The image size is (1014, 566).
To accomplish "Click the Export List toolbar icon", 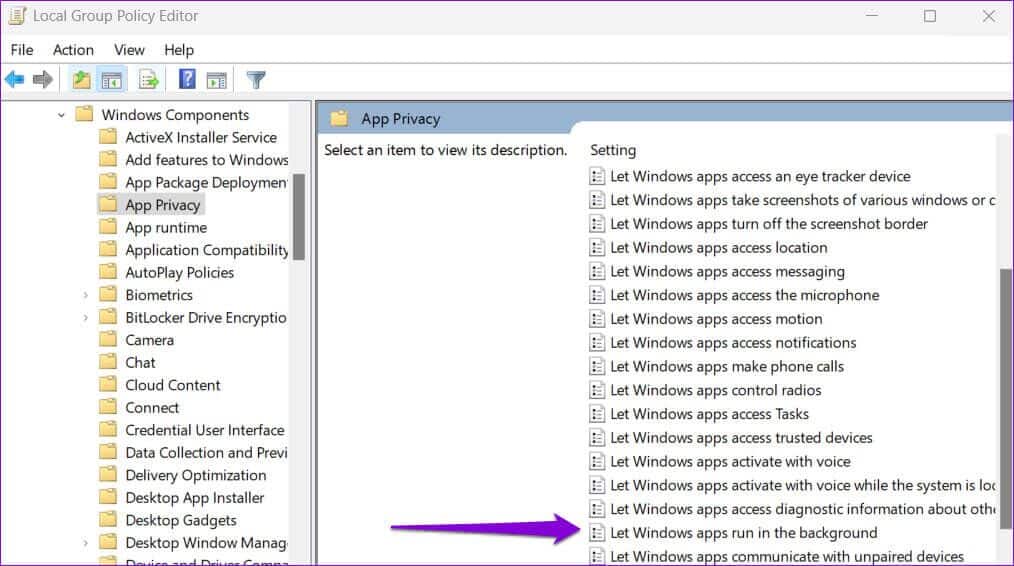I will (149, 80).
